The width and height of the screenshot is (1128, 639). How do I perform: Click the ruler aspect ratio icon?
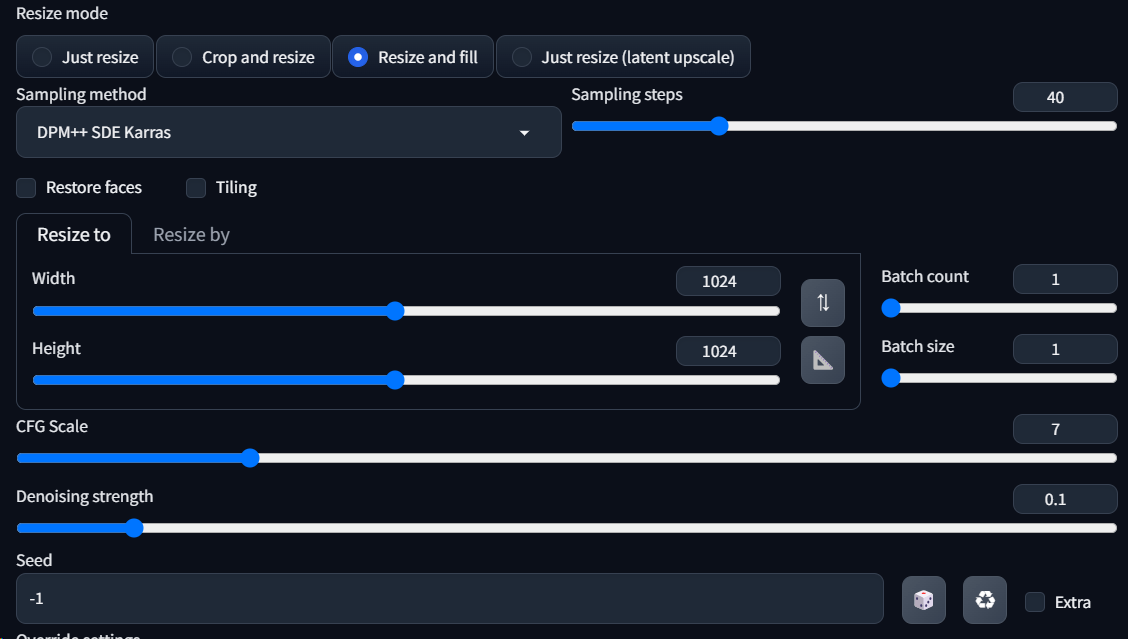click(823, 360)
